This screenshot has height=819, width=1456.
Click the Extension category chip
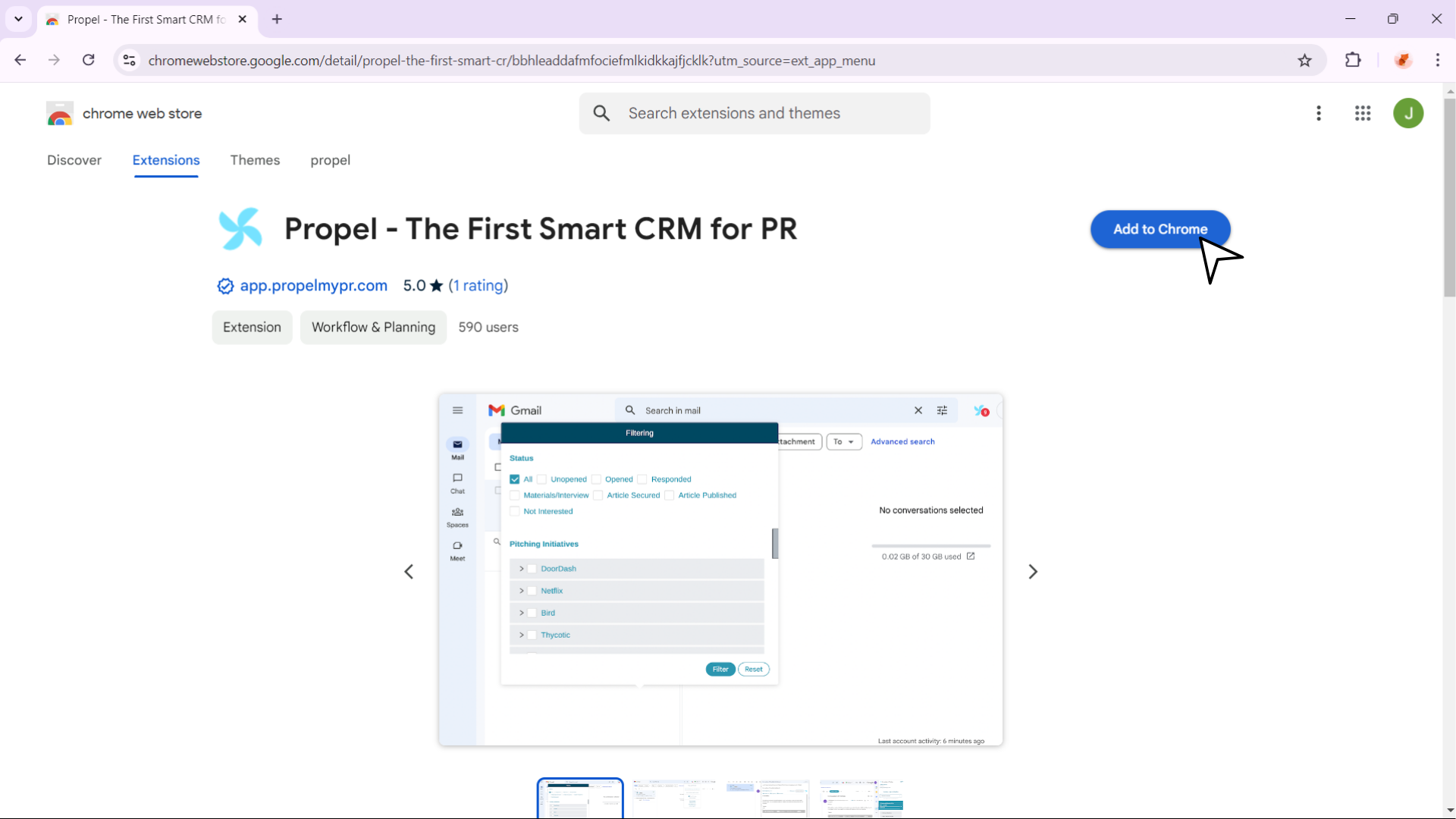click(252, 327)
